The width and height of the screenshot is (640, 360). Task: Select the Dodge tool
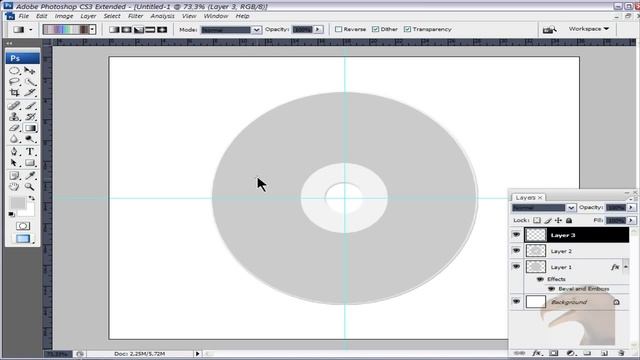coord(30,139)
